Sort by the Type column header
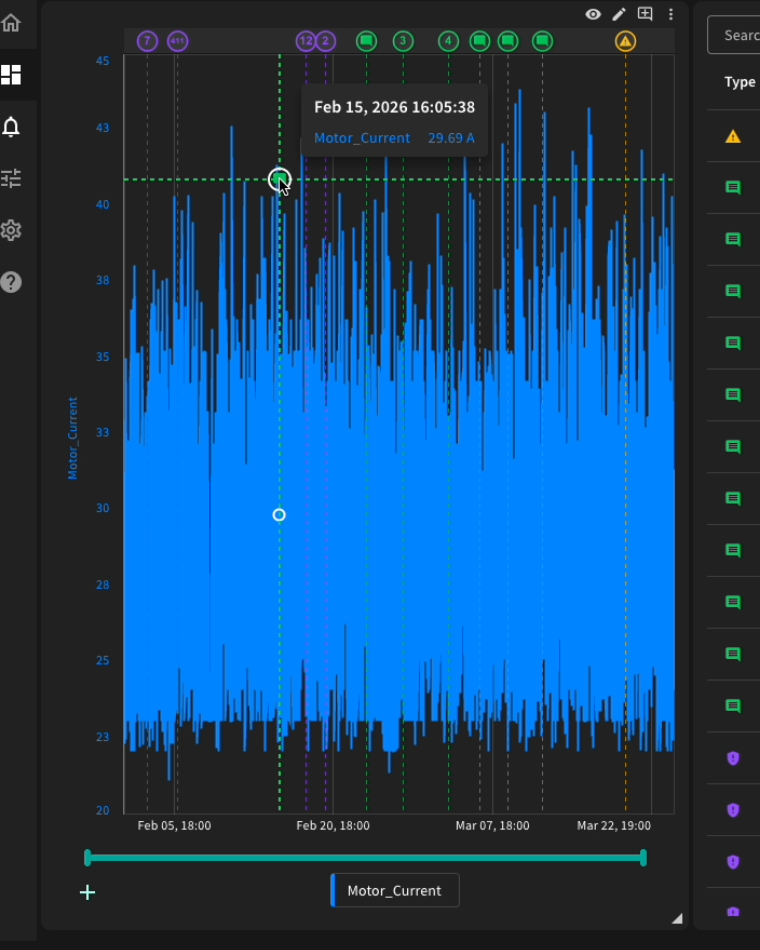 739,82
